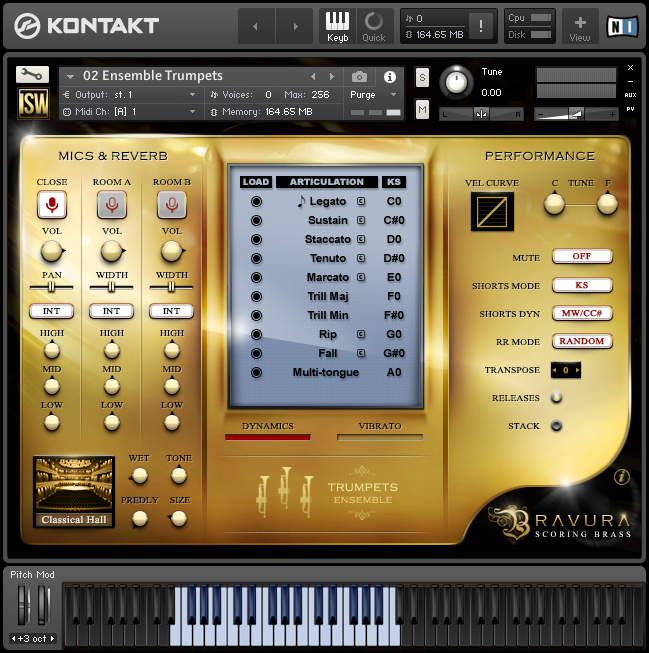
Task: Open Bravura info icon near logo
Action: tap(622, 477)
